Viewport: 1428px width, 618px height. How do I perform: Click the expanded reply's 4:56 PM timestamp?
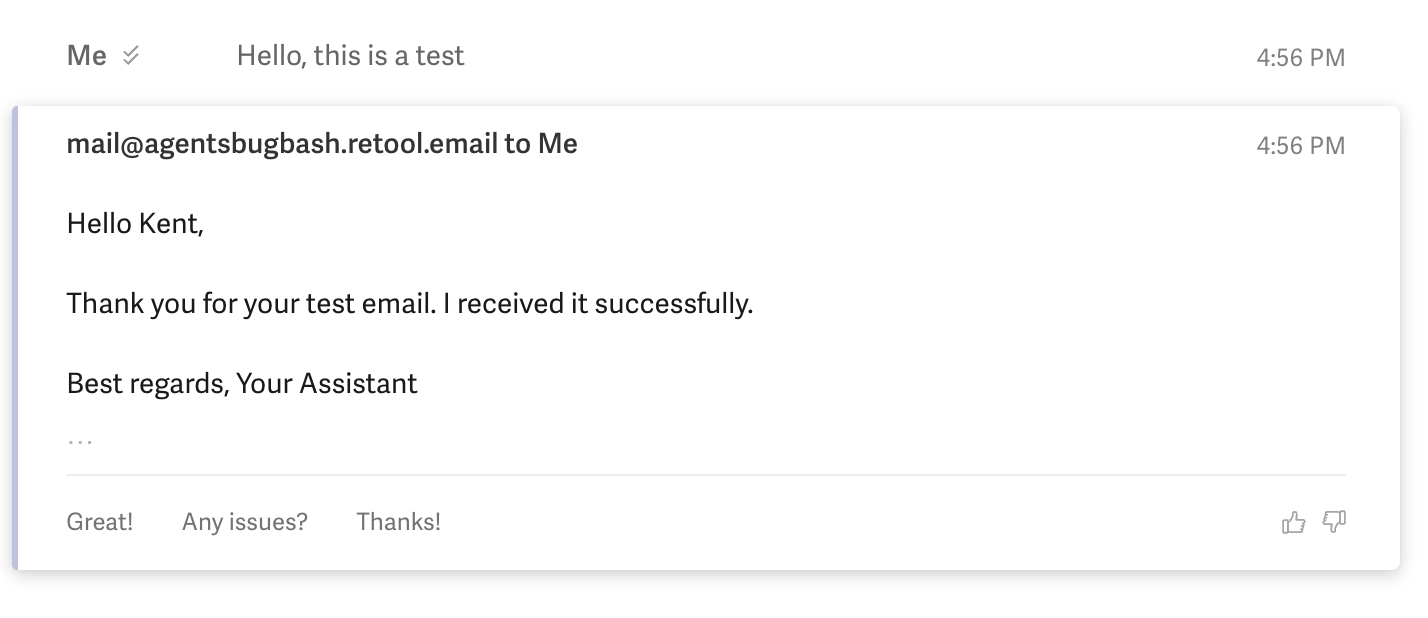[1300, 146]
